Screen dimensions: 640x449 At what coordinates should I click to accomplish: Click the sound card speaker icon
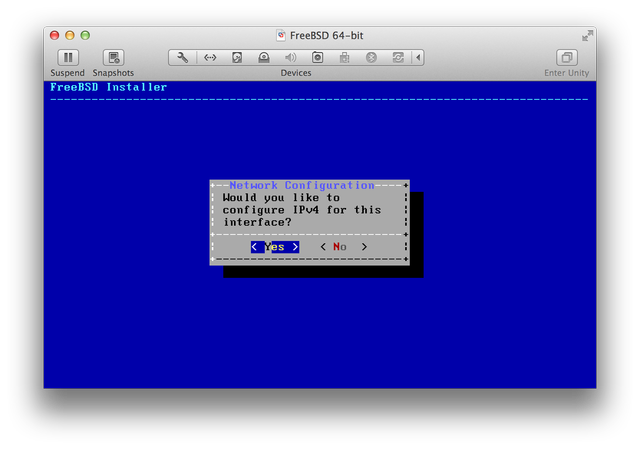(x=290, y=58)
